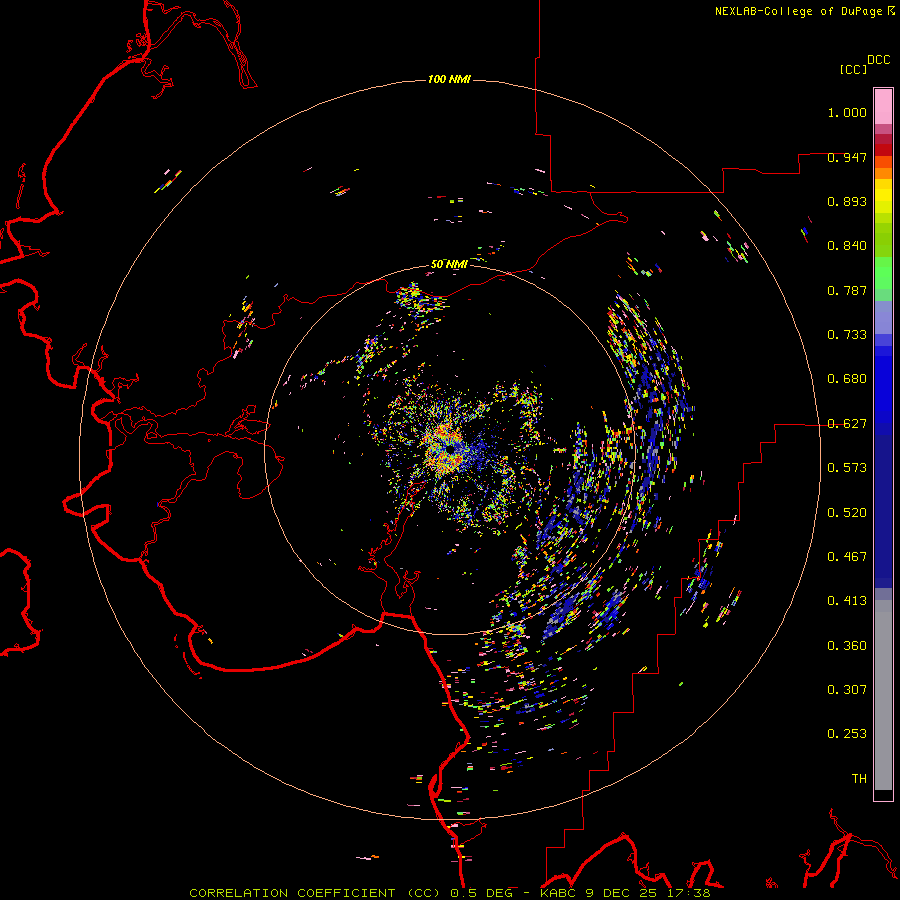Click the 0.840 legend value
This screenshot has width=900, height=900.
(x=847, y=246)
